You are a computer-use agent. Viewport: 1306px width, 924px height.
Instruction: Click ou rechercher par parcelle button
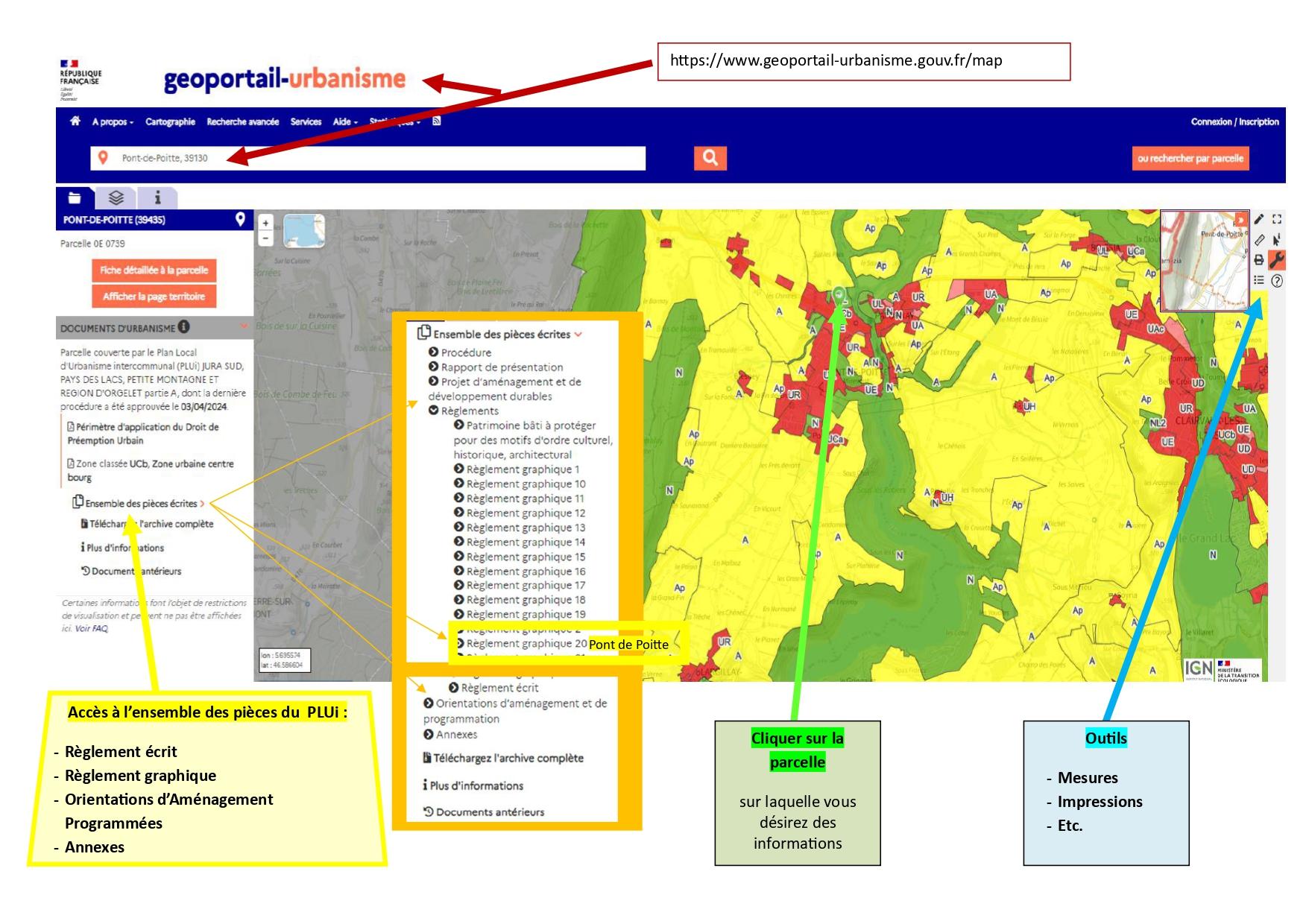tap(1190, 158)
